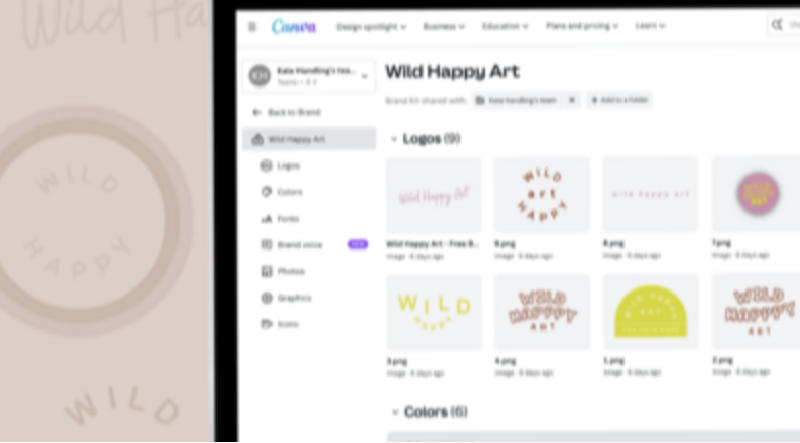Open the Photos icon in sidebar

[x=266, y=271]
